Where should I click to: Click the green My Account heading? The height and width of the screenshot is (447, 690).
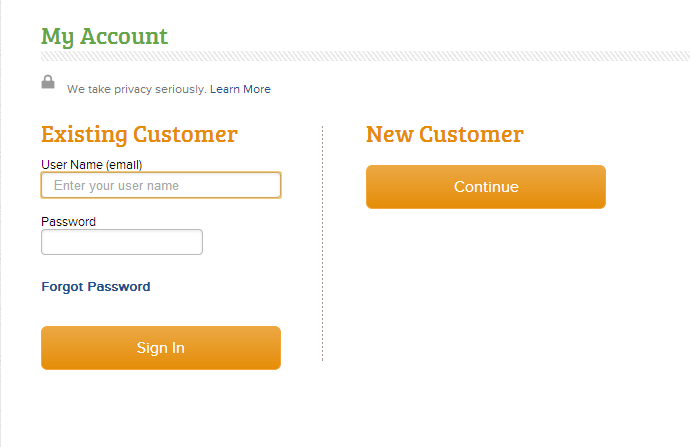point(104,36)
